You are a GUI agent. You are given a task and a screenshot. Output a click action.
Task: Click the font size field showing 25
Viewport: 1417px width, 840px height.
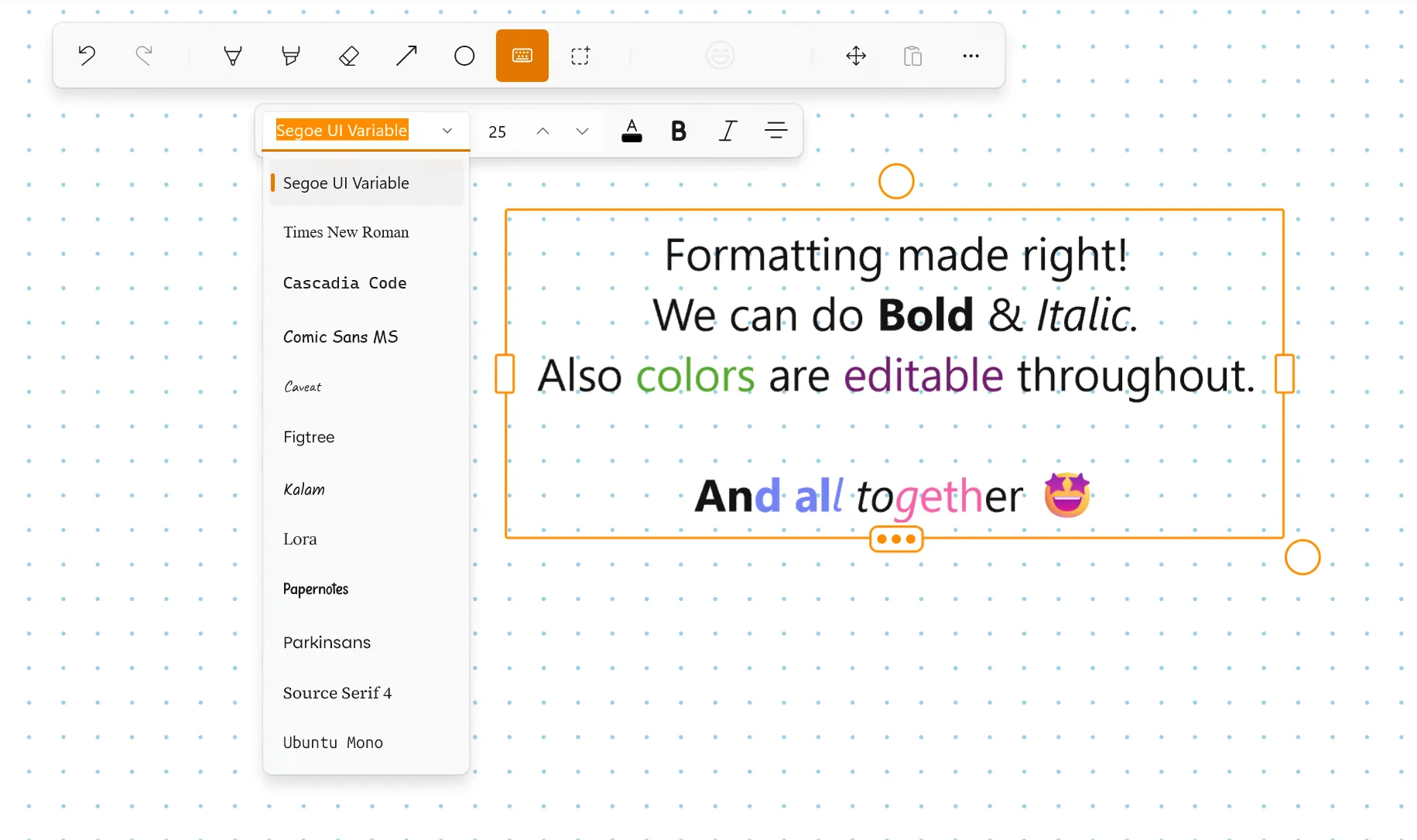click(x=498, y=131)
